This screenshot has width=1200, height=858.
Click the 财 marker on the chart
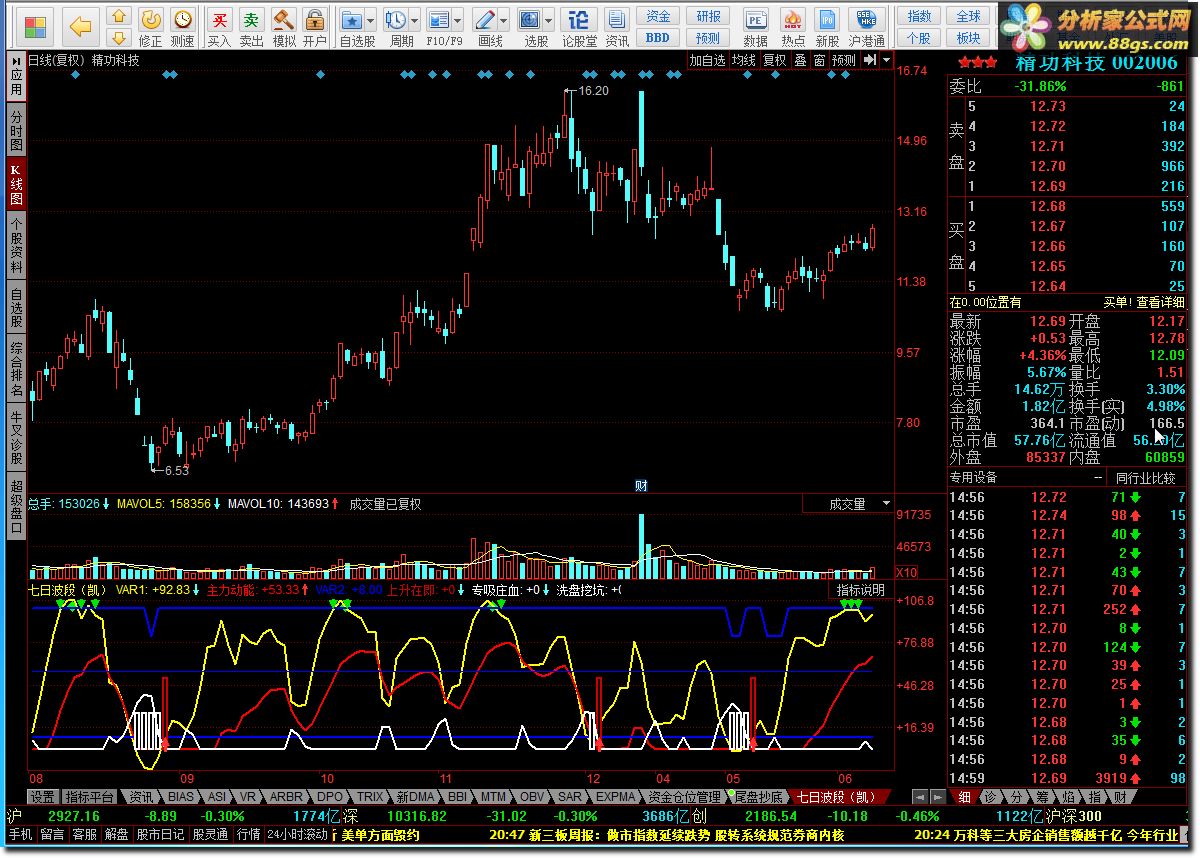(642, 486)
